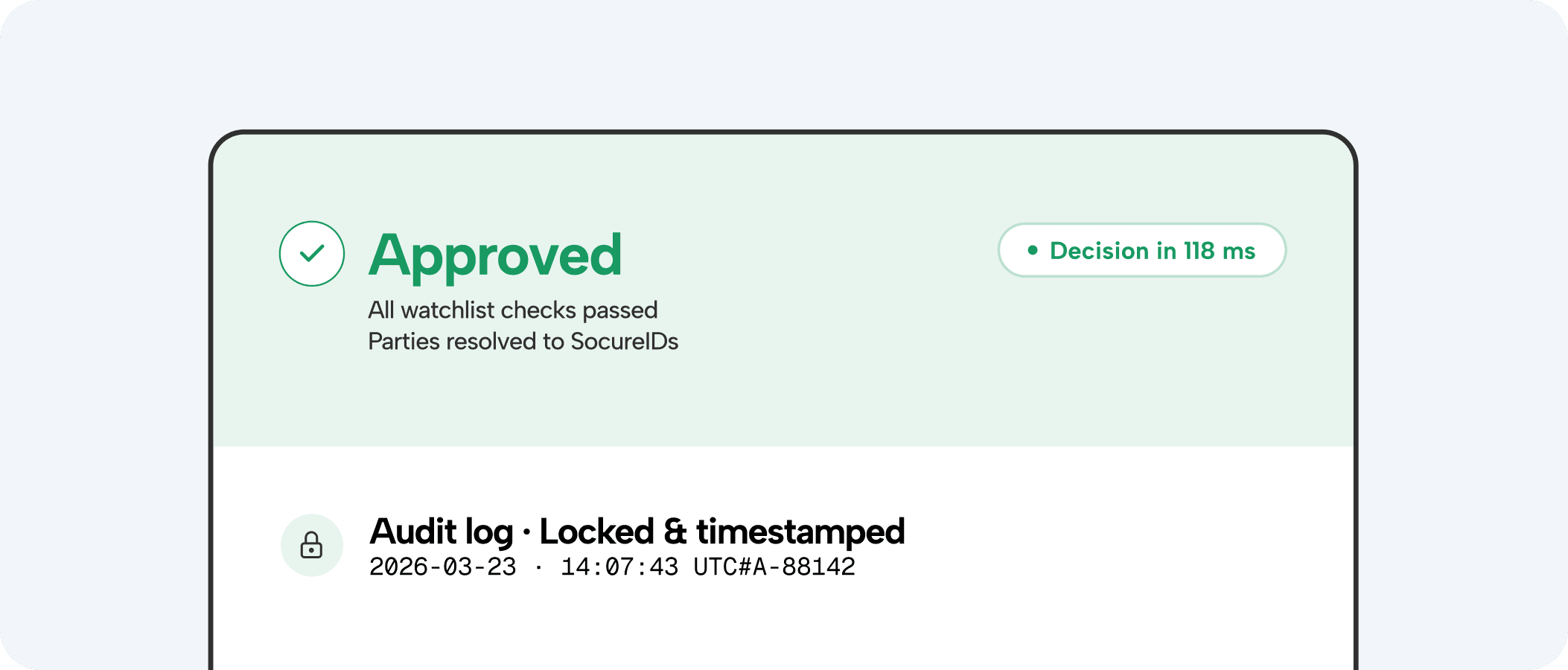This screenshot has width=1568, height=670.
Task: Click the word 'timestamped' in the audit heading
Action: [x=800, y=532]
